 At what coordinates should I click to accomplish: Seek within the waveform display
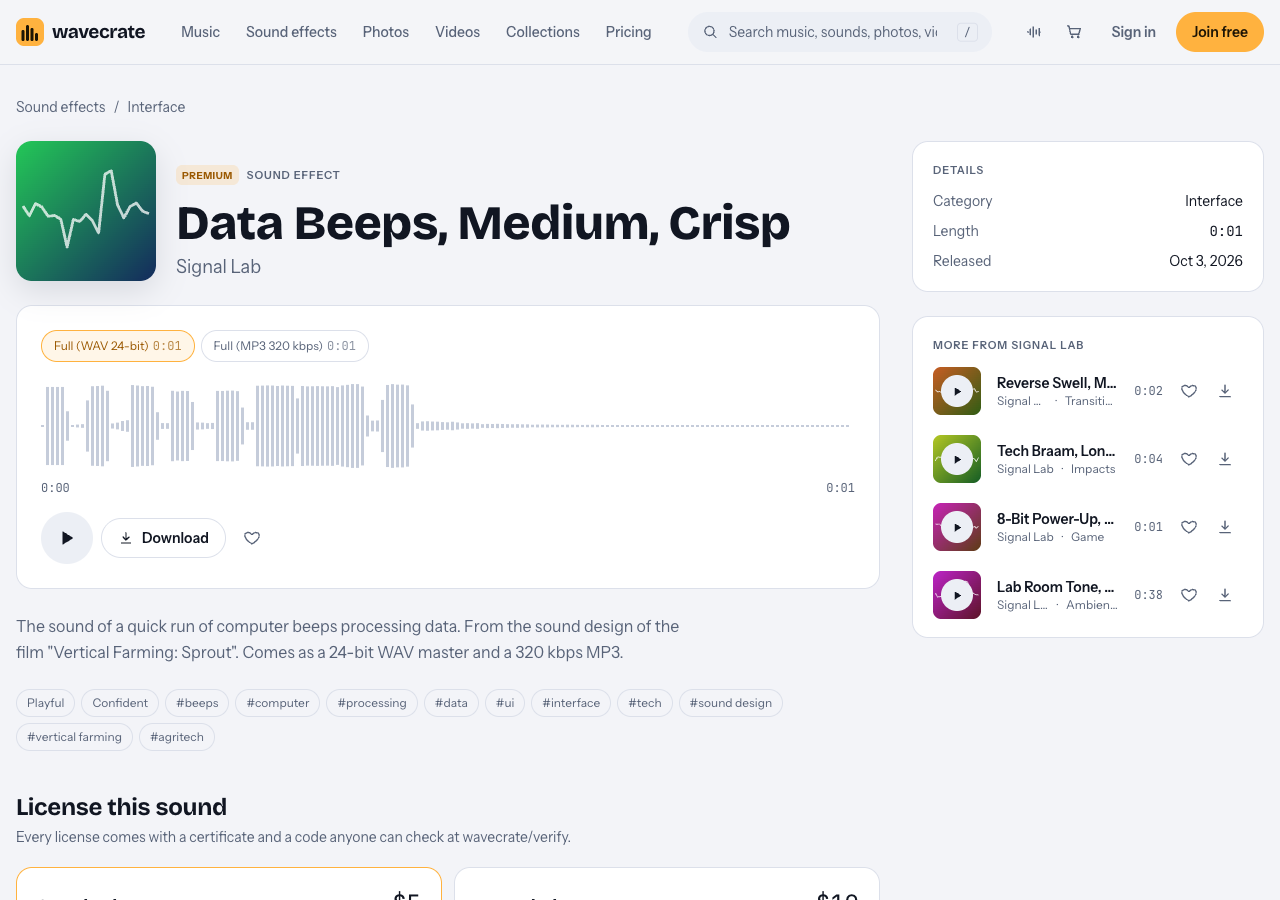click(448, 426)
